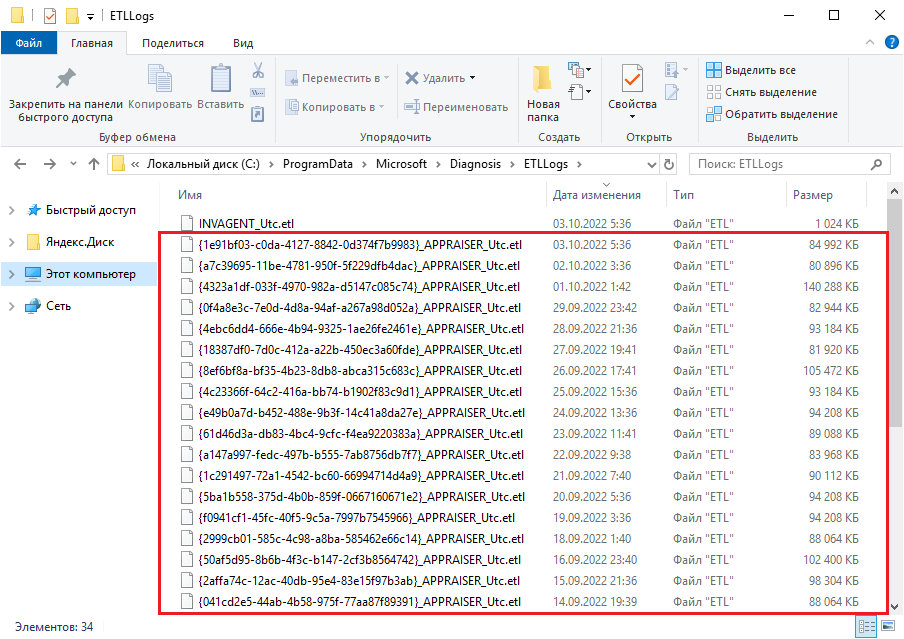Switch to the Поделиться tab
Screen dimensions: 904x639
tap(173, 43)
